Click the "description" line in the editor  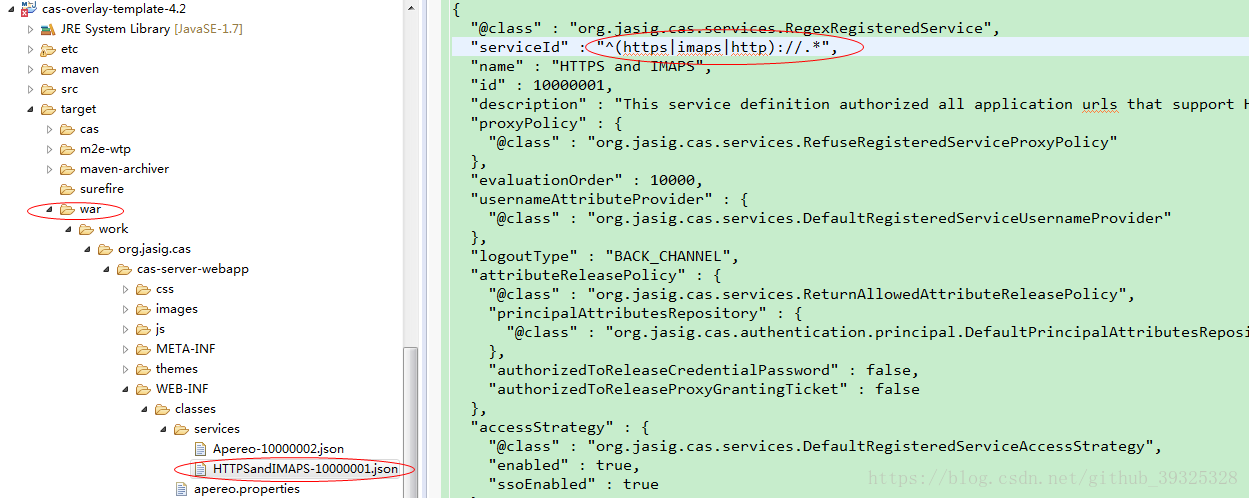coord(859,104)
